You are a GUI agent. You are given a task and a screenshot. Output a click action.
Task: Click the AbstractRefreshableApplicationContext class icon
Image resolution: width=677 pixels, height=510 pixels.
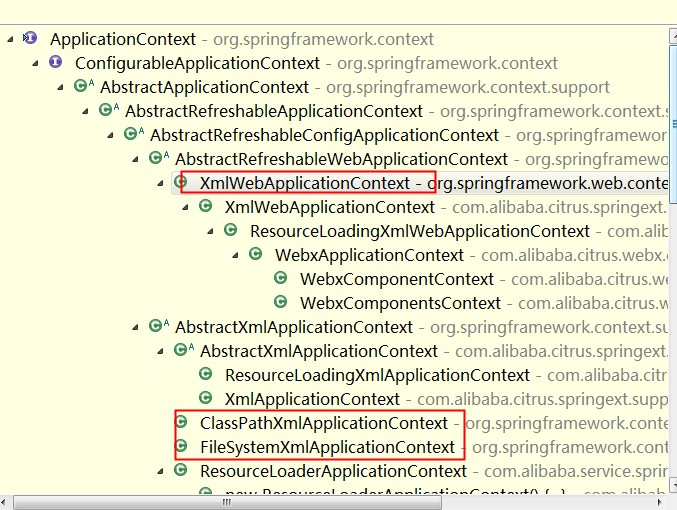tap(108, 110)
